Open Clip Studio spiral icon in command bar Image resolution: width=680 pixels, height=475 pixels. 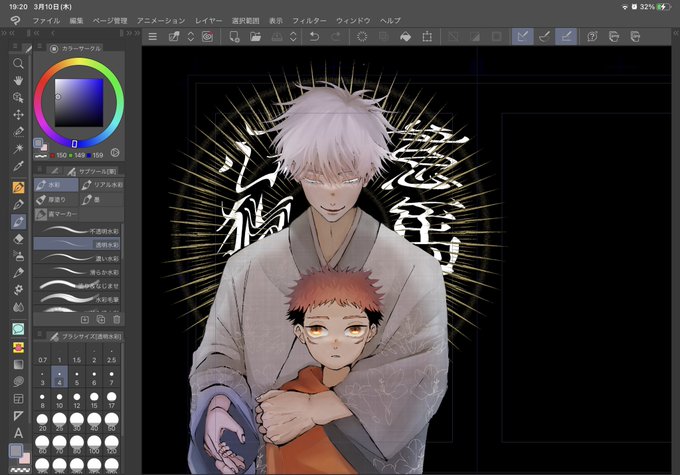pyautogui.click(x=208, y=37)
